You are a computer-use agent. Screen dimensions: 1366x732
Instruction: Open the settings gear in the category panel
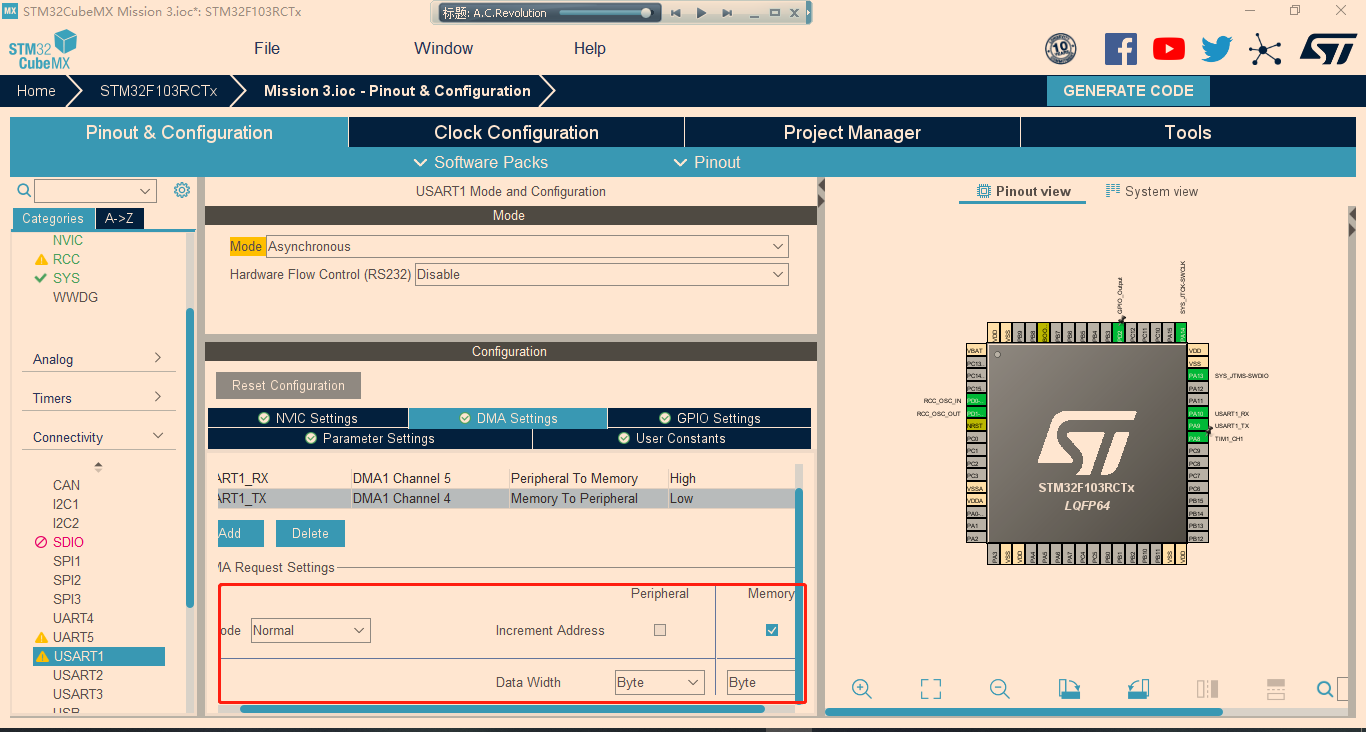[181, 190]
